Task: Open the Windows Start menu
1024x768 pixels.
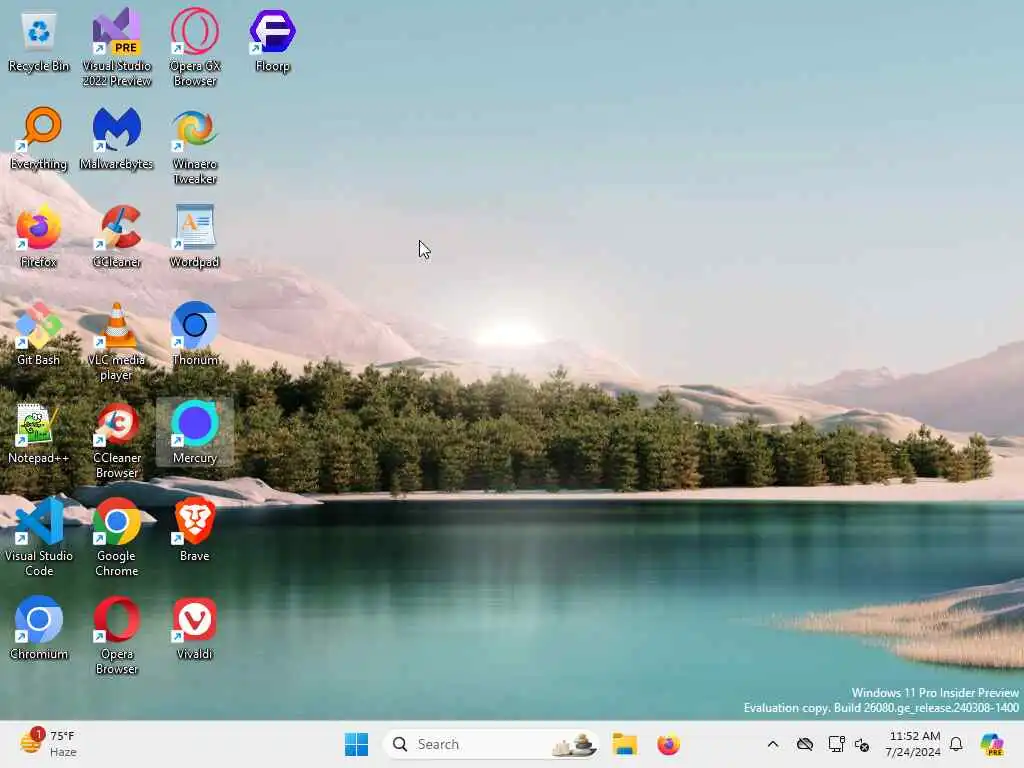Action: pos(357,744)
